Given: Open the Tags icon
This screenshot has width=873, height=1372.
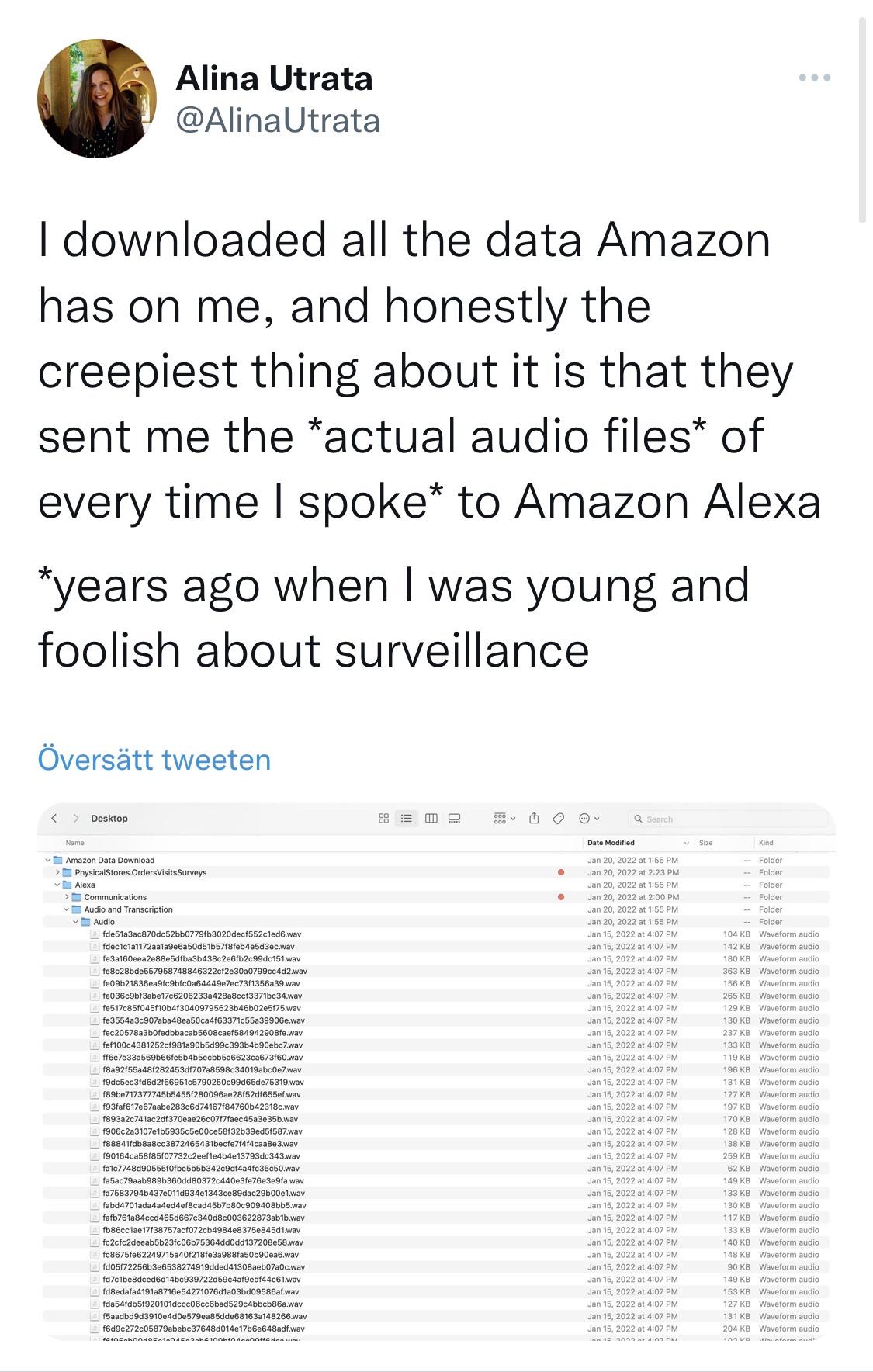Looking at the screenshot, I should pos(559,818).
